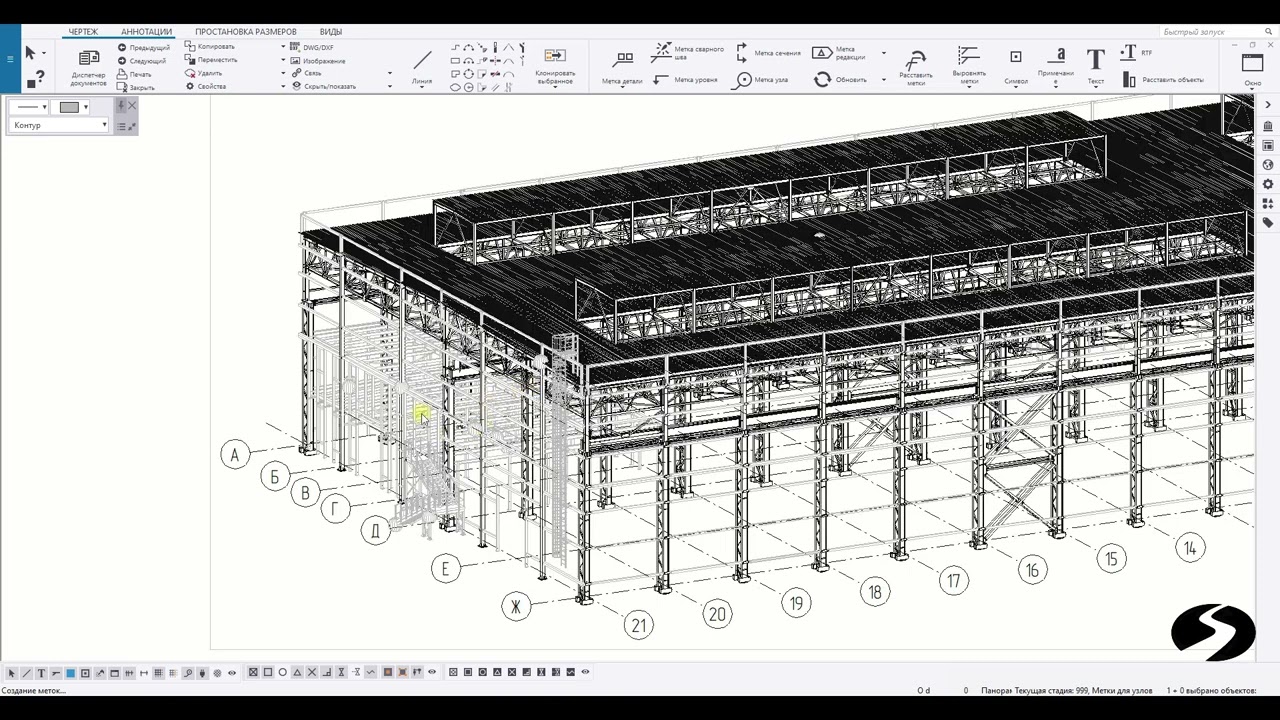Click the magnifier icon in bottom toolbar
1280x720 pixels.
click(188, 673)
